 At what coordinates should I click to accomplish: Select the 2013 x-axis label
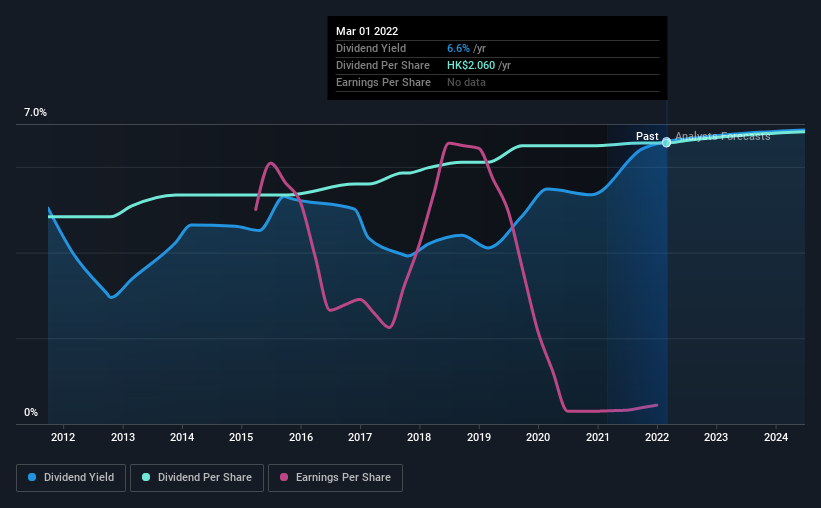coord(123,437)
